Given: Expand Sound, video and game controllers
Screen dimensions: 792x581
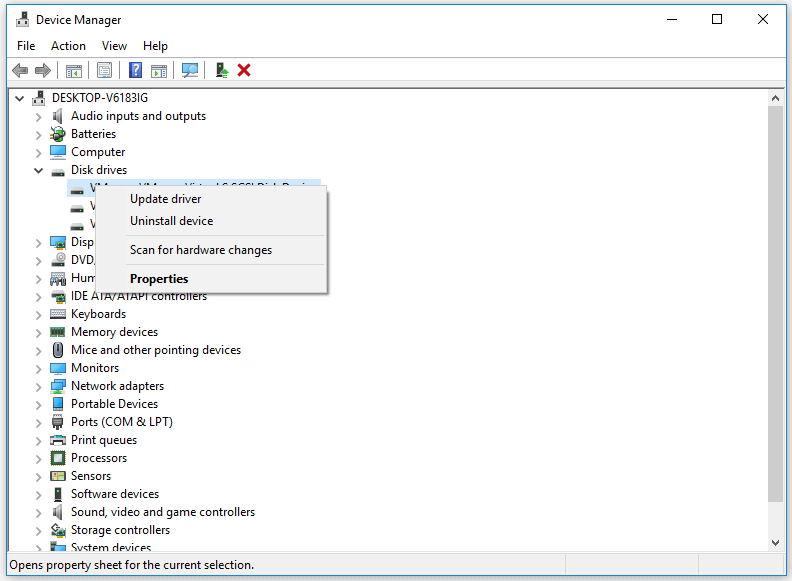Looking at the screenshot, I should pos(38,513).
